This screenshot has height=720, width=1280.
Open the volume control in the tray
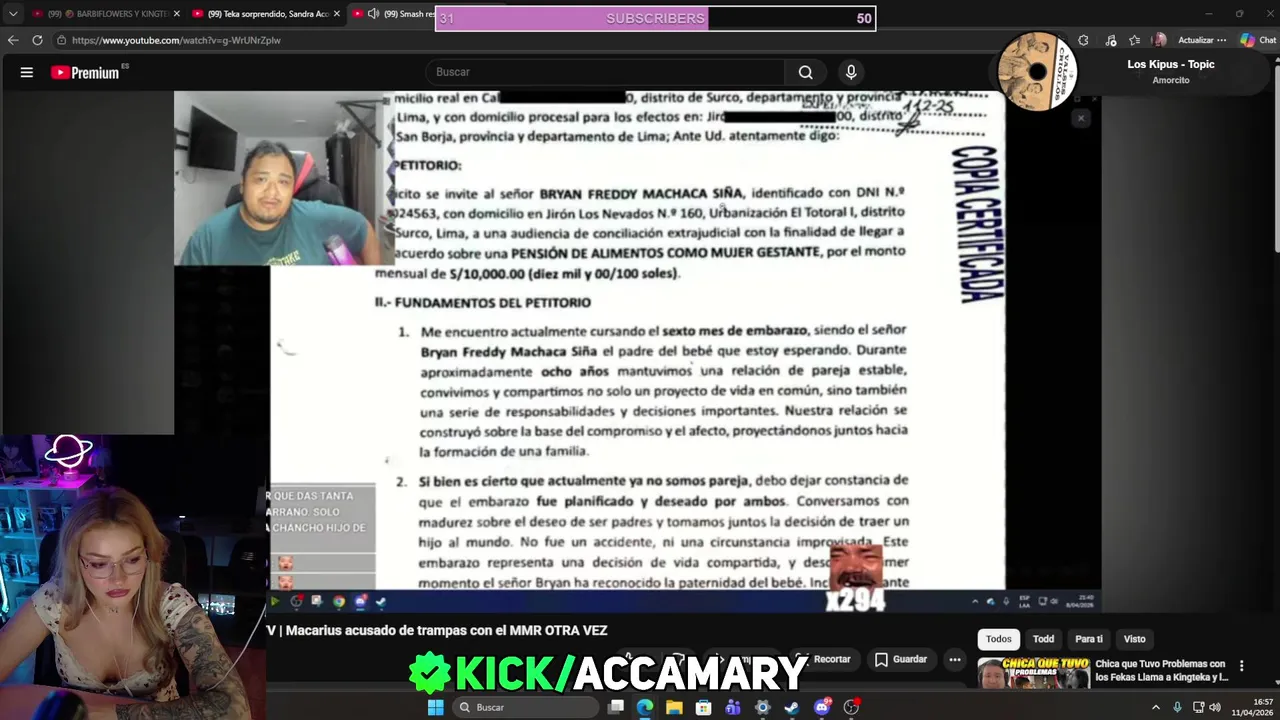(x=1215, y=707)
